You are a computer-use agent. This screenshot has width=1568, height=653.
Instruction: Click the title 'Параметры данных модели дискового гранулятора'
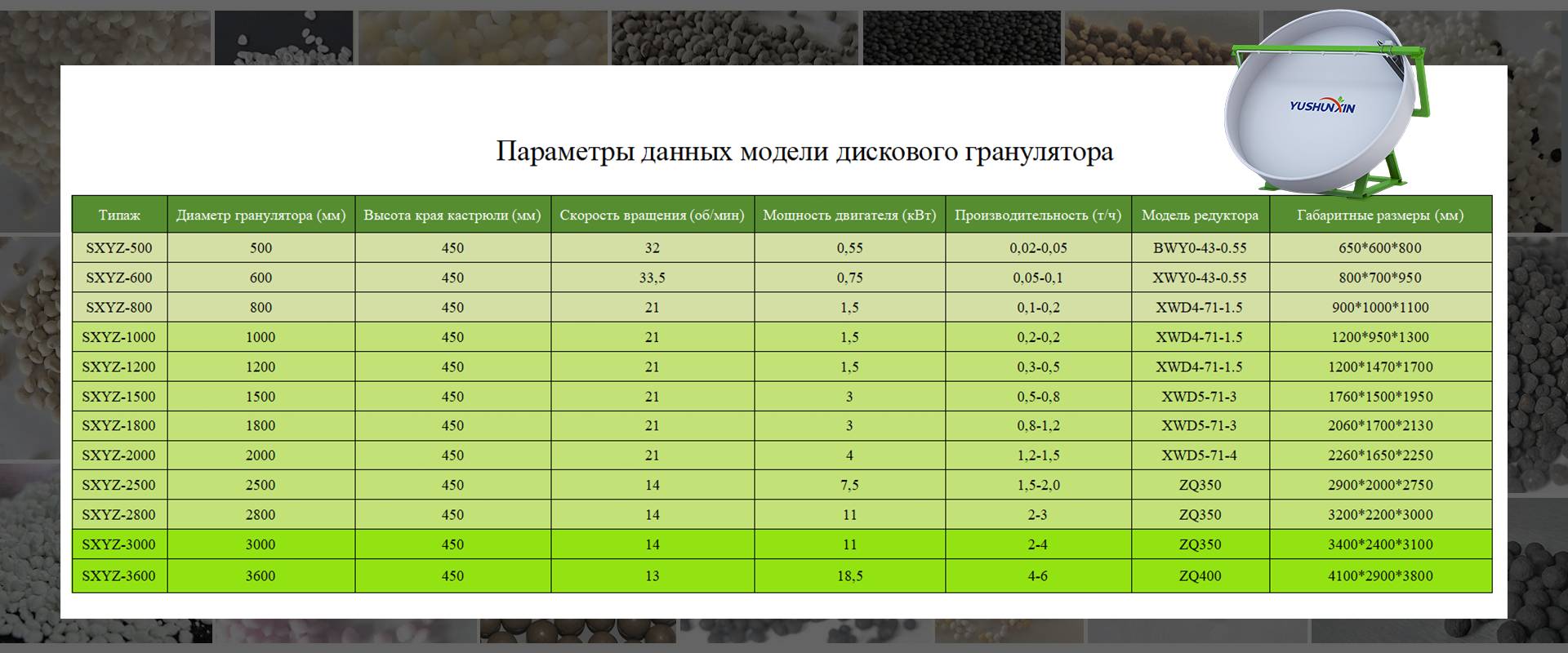804,152
